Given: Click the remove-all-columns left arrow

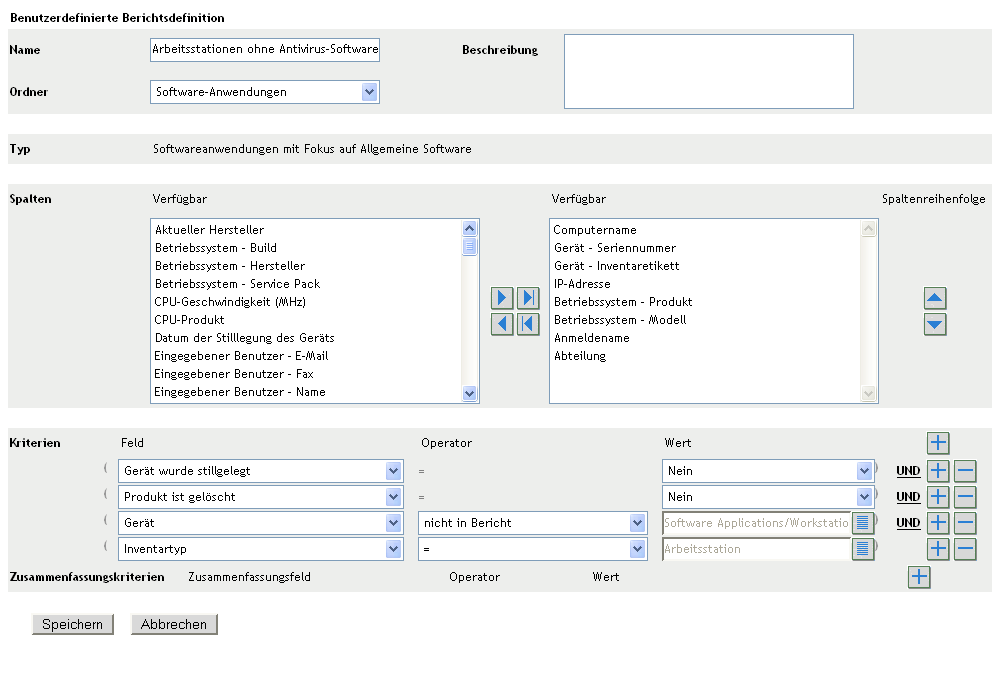Looking at the screenshot, I should pos(528,324).
